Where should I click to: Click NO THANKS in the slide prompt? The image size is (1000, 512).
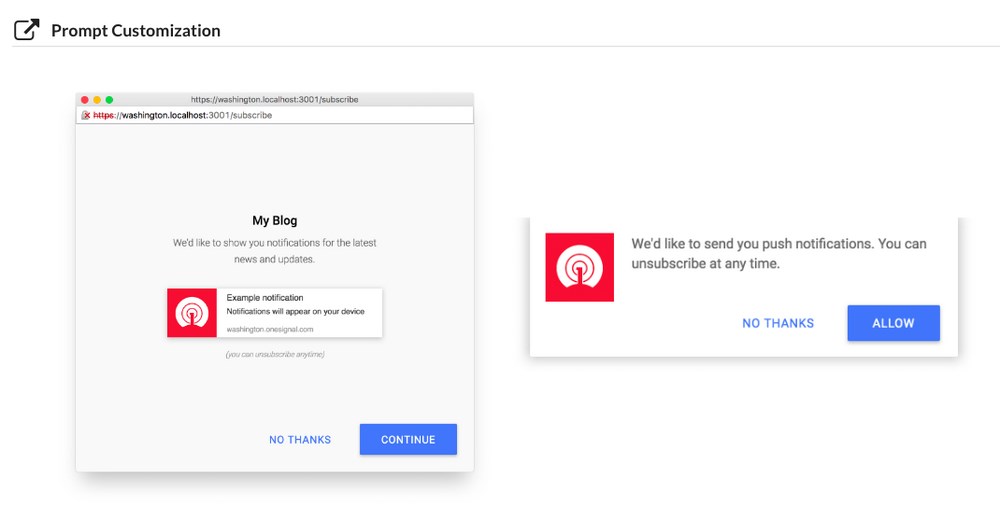(778, 323)
